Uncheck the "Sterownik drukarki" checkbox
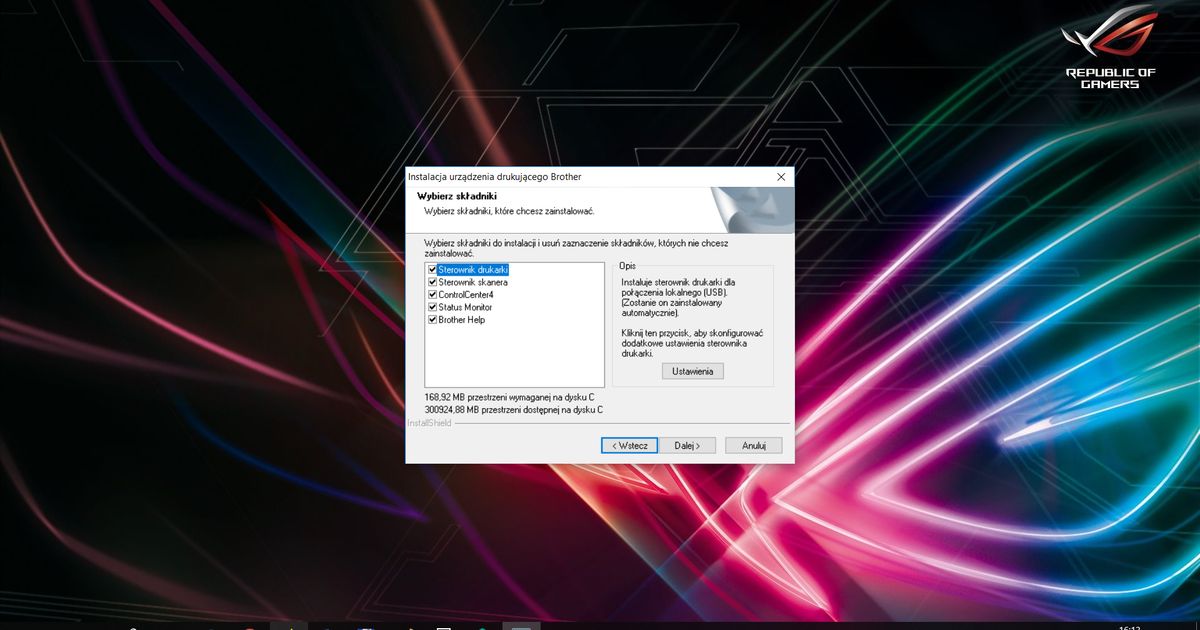 coord(432,270)
